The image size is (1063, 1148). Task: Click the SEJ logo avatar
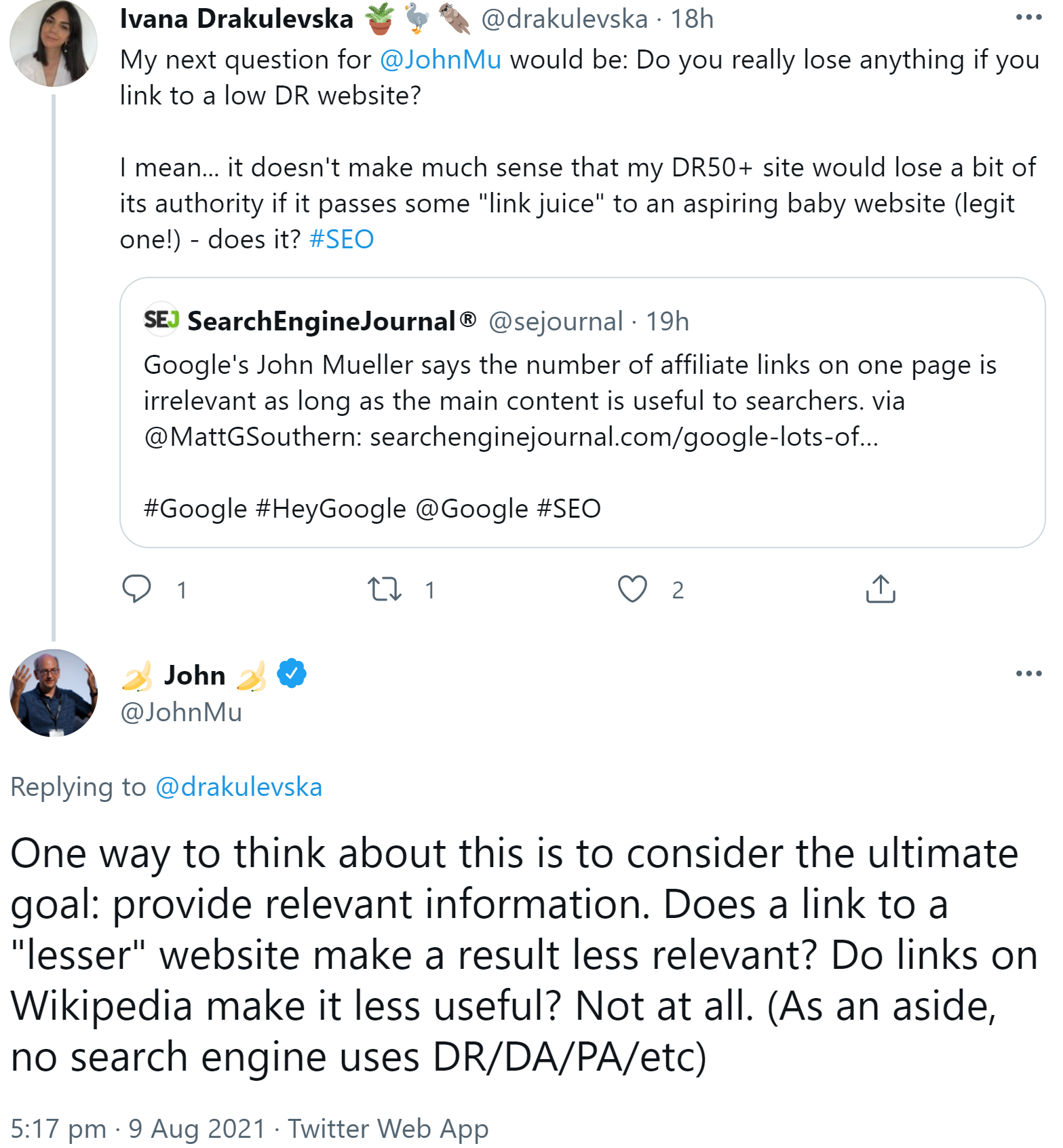[x=161, y=320]
